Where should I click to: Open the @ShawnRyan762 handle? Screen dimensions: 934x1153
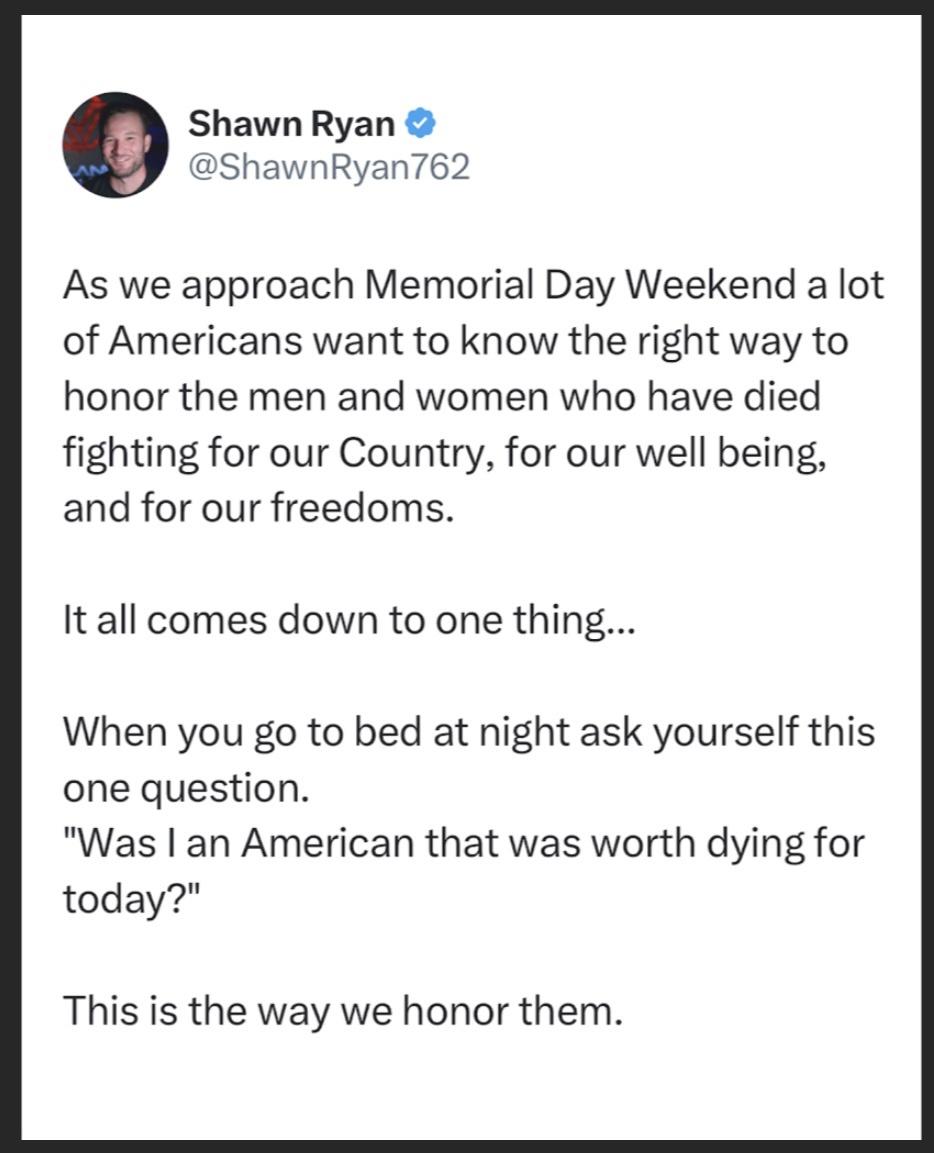click(328, 167)
